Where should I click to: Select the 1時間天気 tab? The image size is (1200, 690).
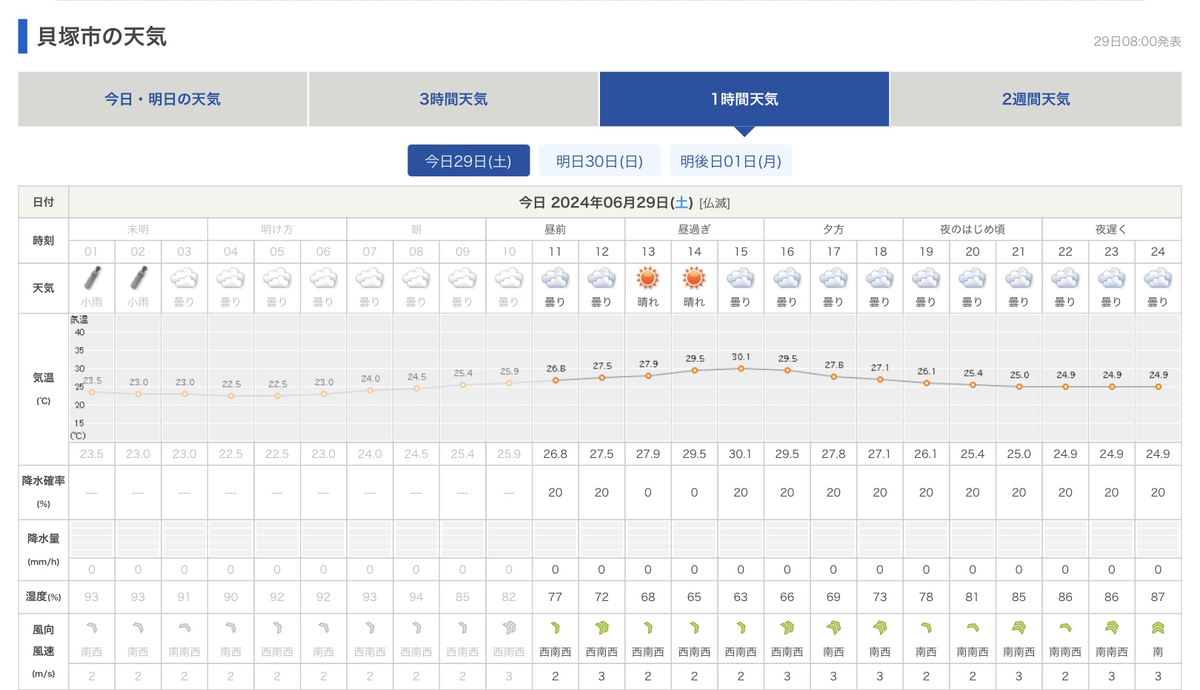click(x=744, y=99)
